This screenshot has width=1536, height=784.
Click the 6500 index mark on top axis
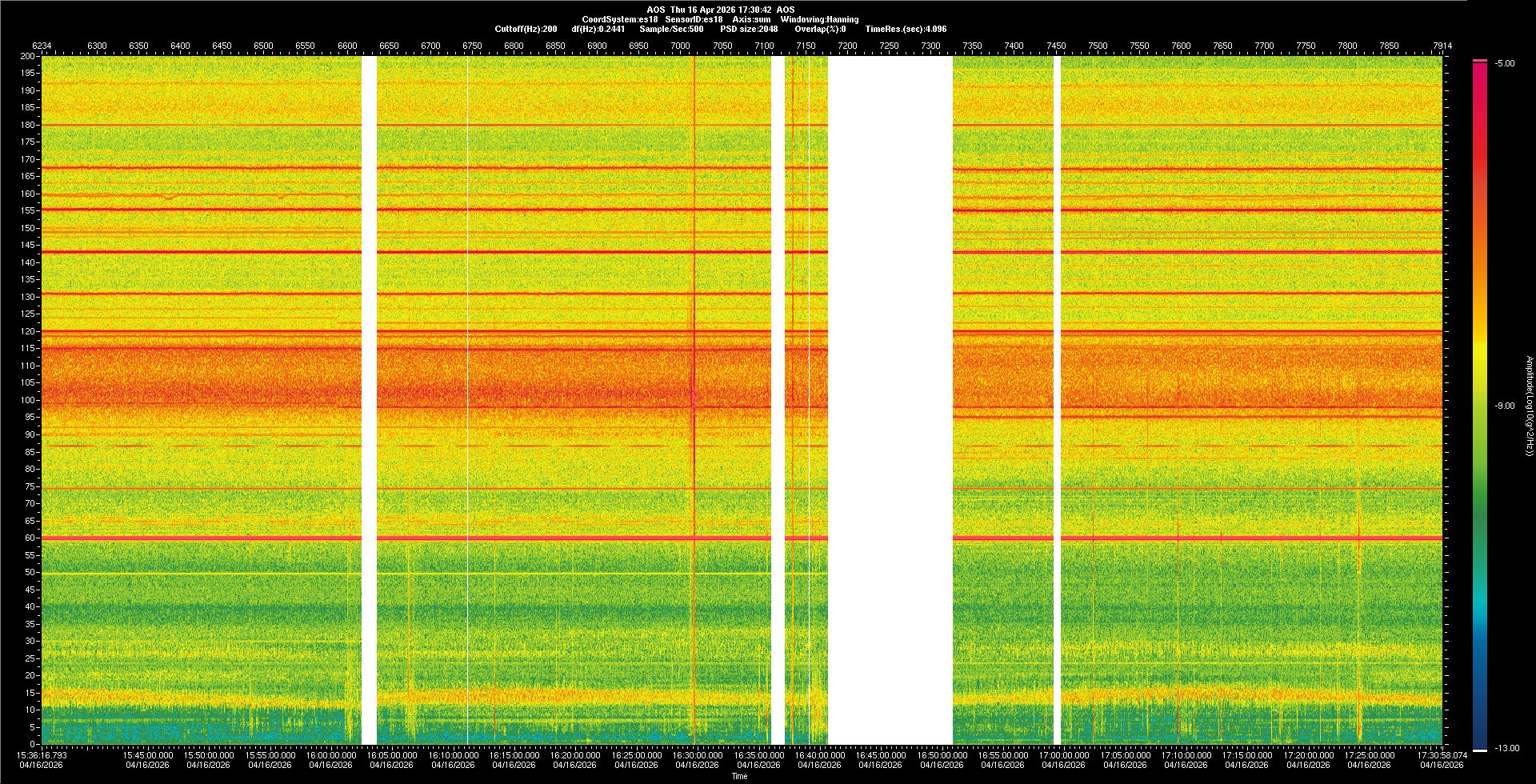click(263, 46)
